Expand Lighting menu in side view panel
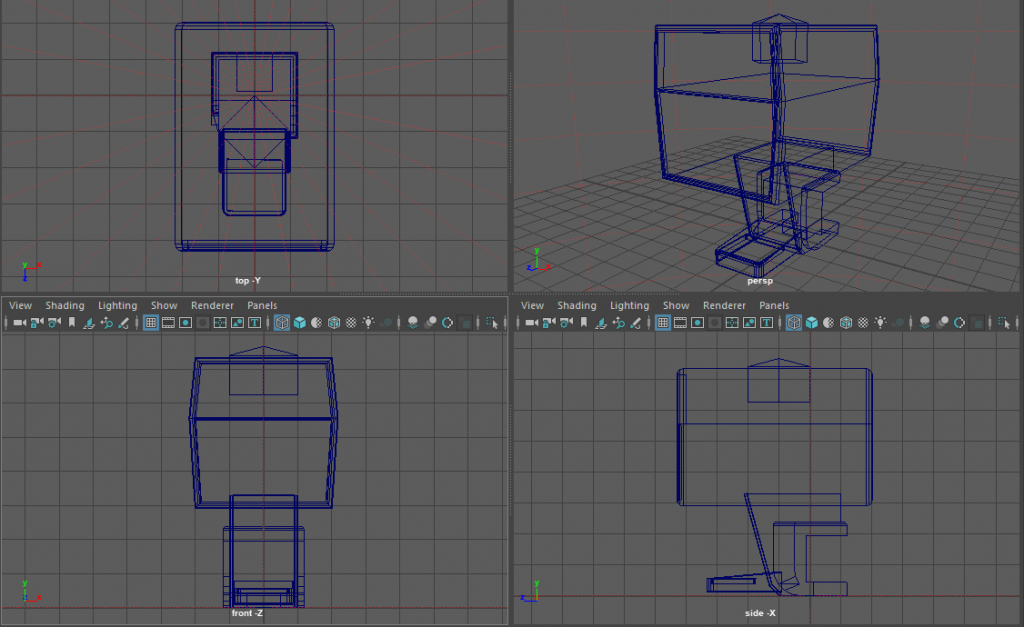1024x627 pixels. click(x=629, y=305)
